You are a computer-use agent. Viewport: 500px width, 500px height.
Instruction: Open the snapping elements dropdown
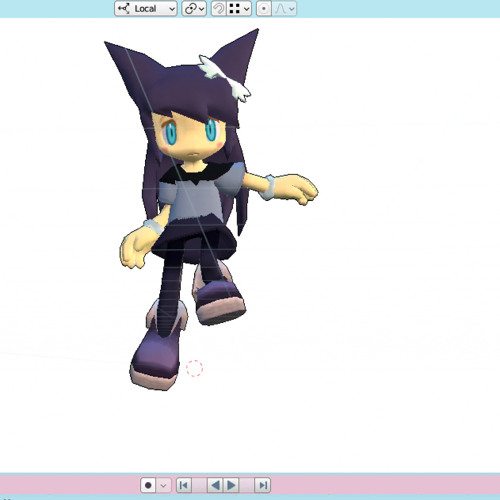coord(239,9)
